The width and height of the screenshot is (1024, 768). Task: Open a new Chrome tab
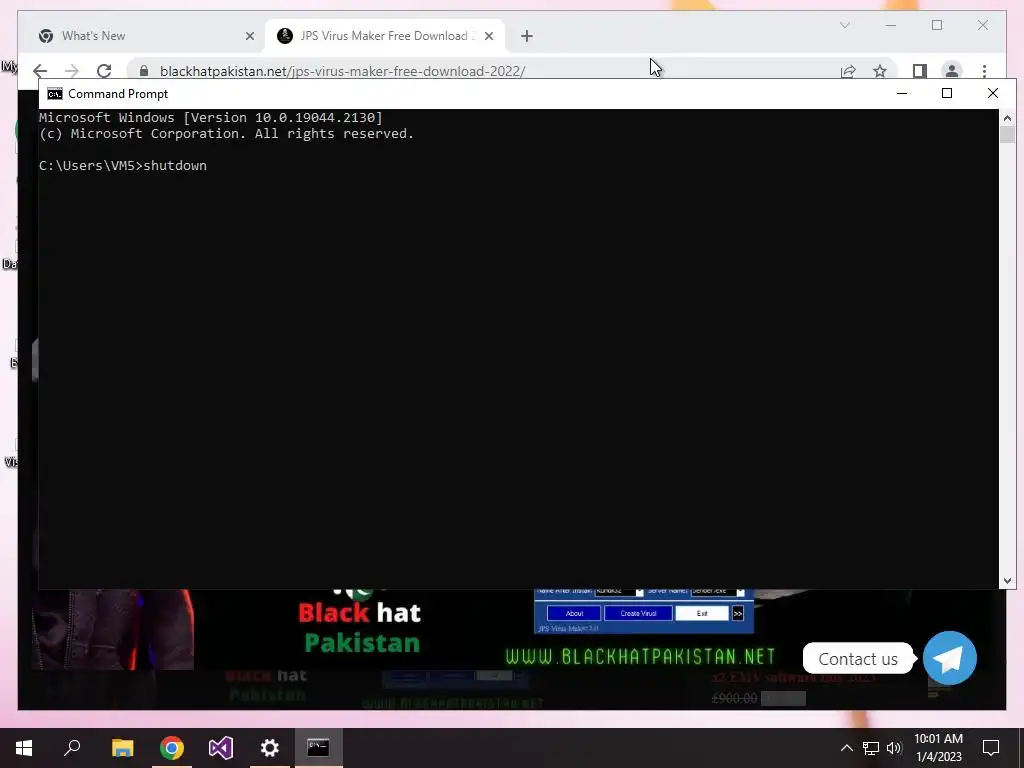click(x=527, y=37)
